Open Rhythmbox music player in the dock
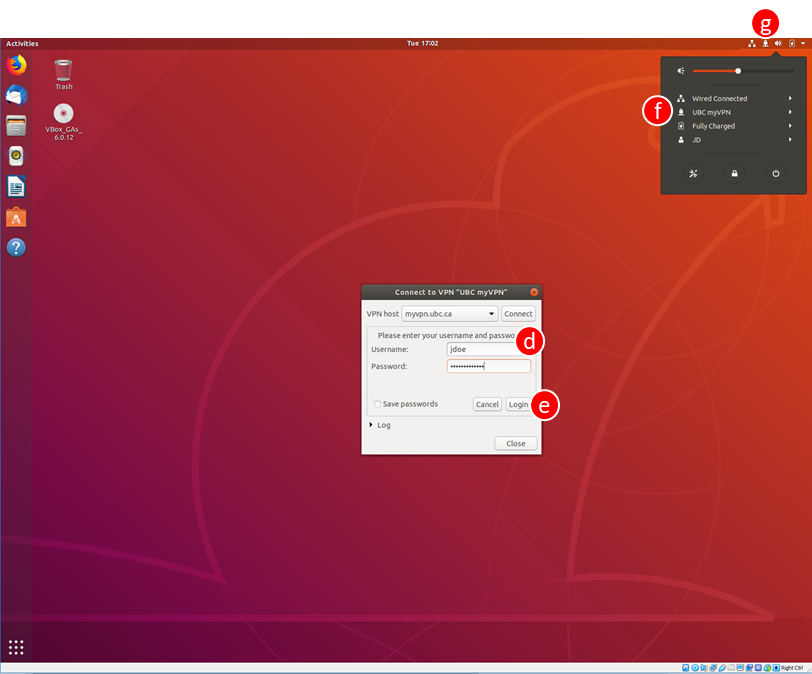812x674 pixels. click(x=16, y=156)
